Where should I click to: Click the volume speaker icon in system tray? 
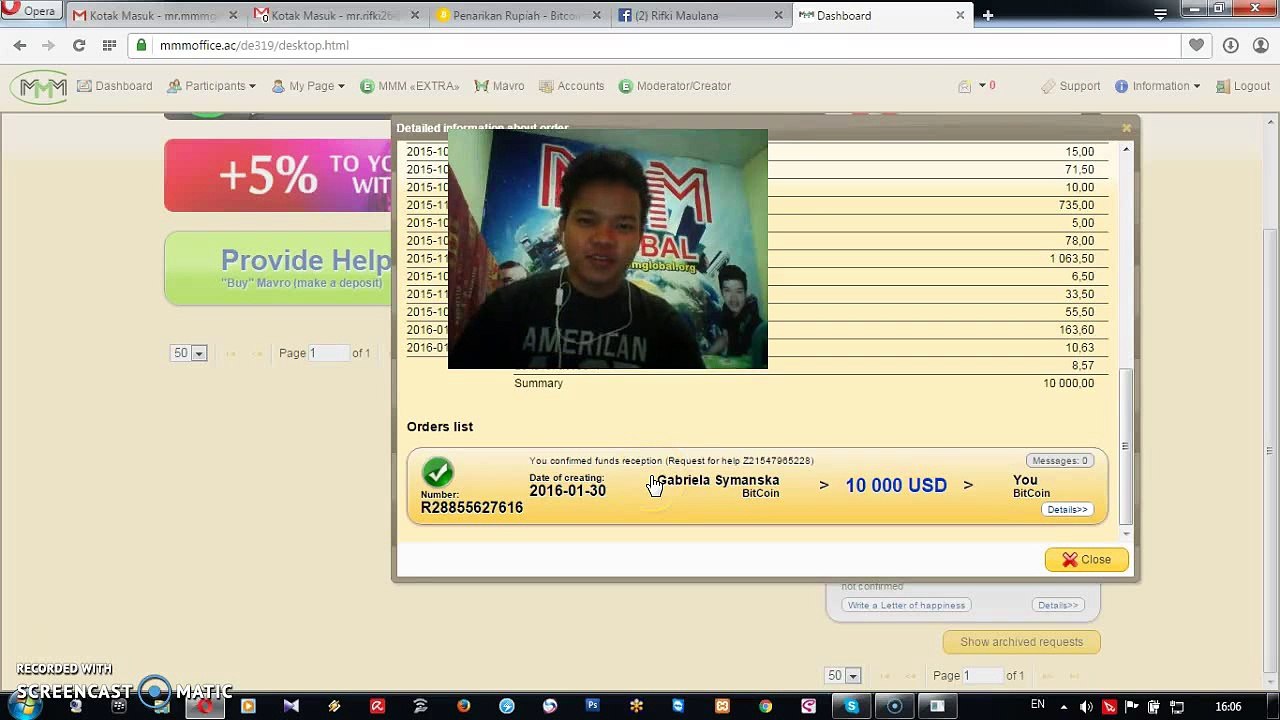point(1086,707)
